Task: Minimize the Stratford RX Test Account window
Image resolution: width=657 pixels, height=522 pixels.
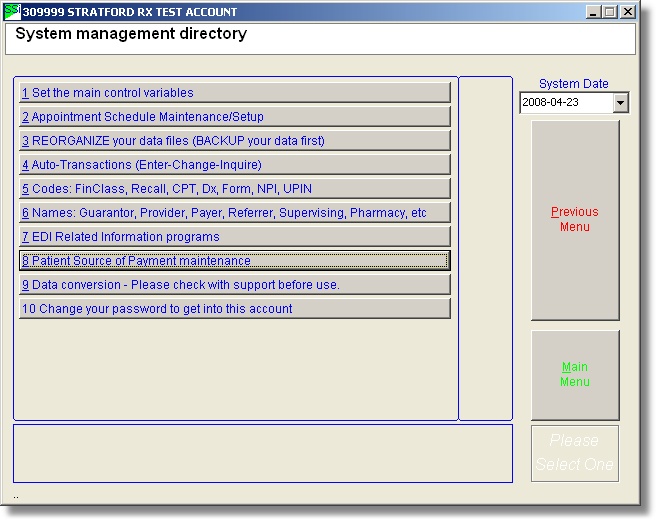Action: (592, 12)
